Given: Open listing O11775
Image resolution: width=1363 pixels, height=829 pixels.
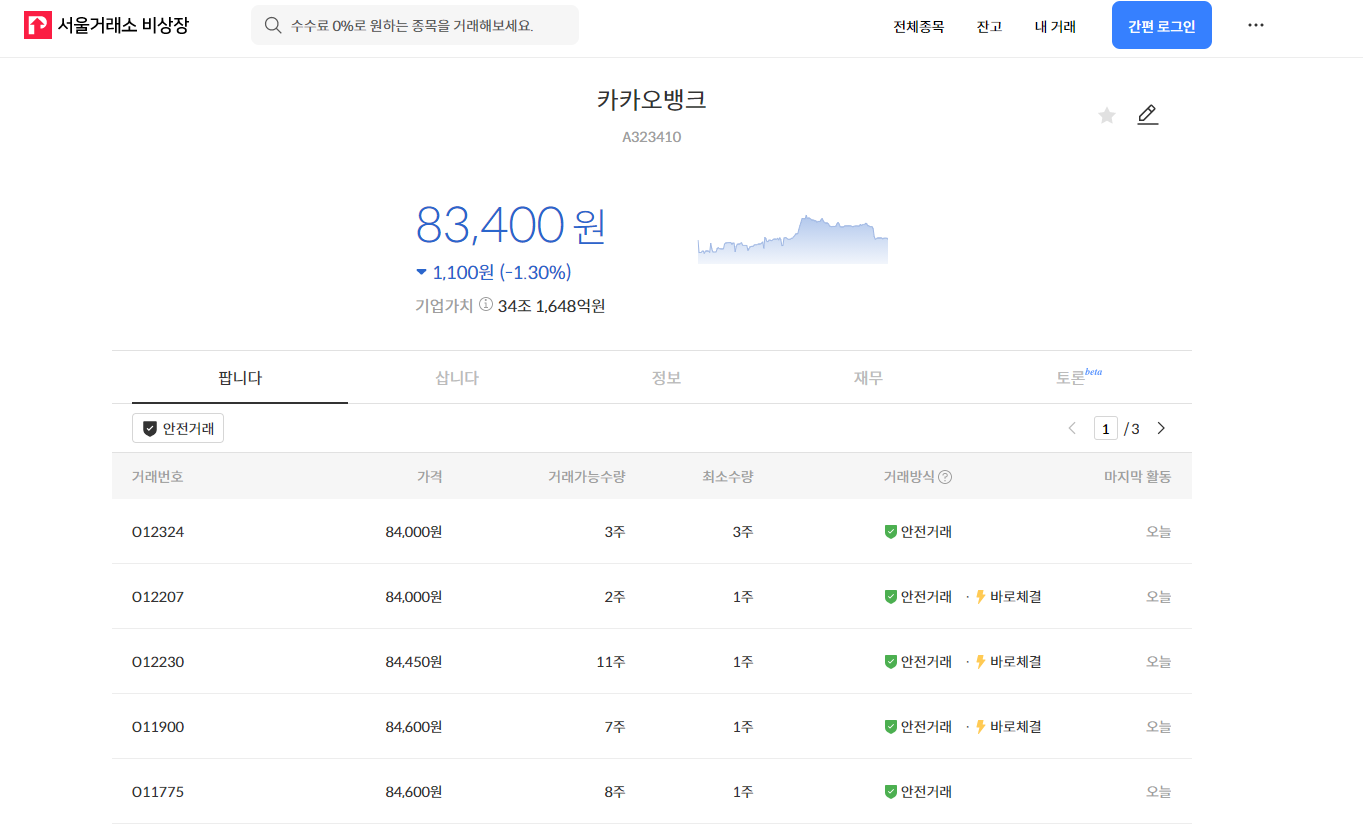Looking at the screenshot, I should (x=652, y=791).
